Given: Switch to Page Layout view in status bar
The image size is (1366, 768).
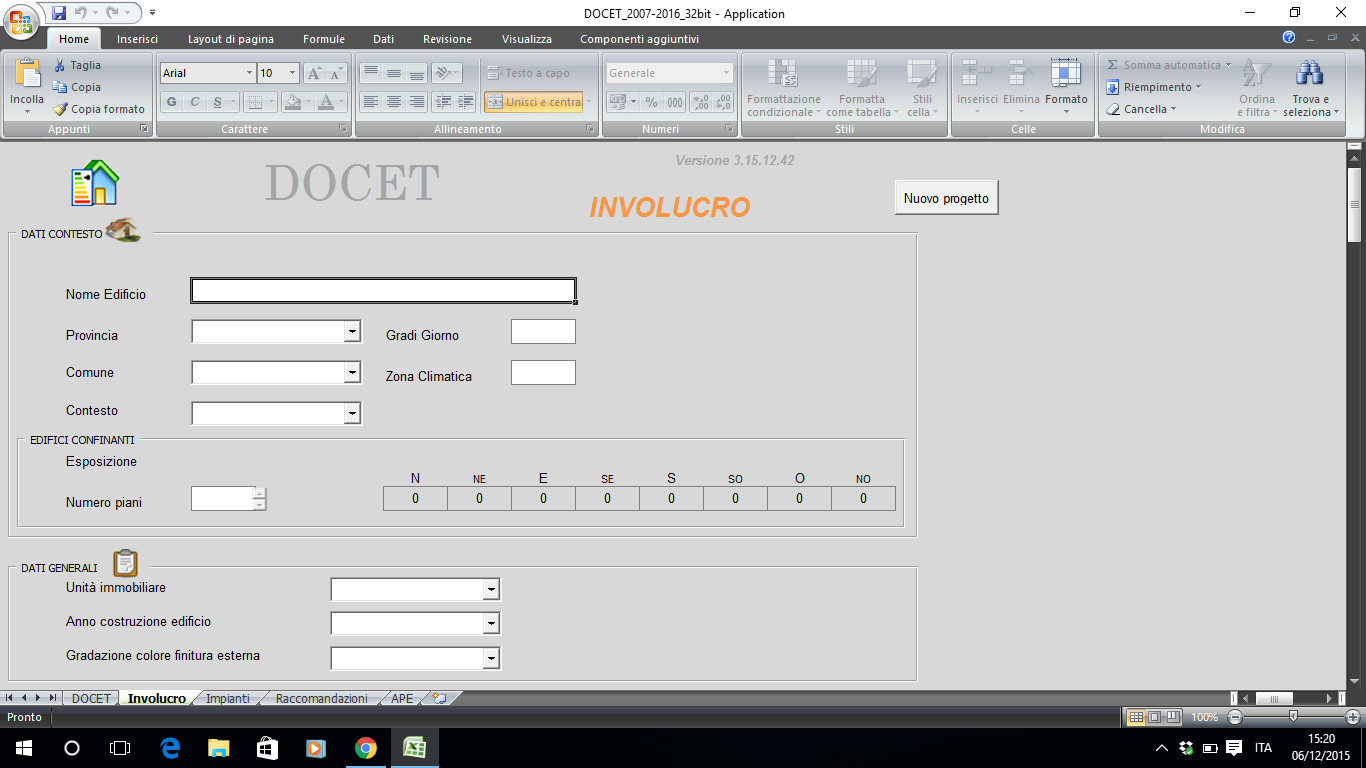Looking at the screenshot, I should click(x=1154, y=717).
